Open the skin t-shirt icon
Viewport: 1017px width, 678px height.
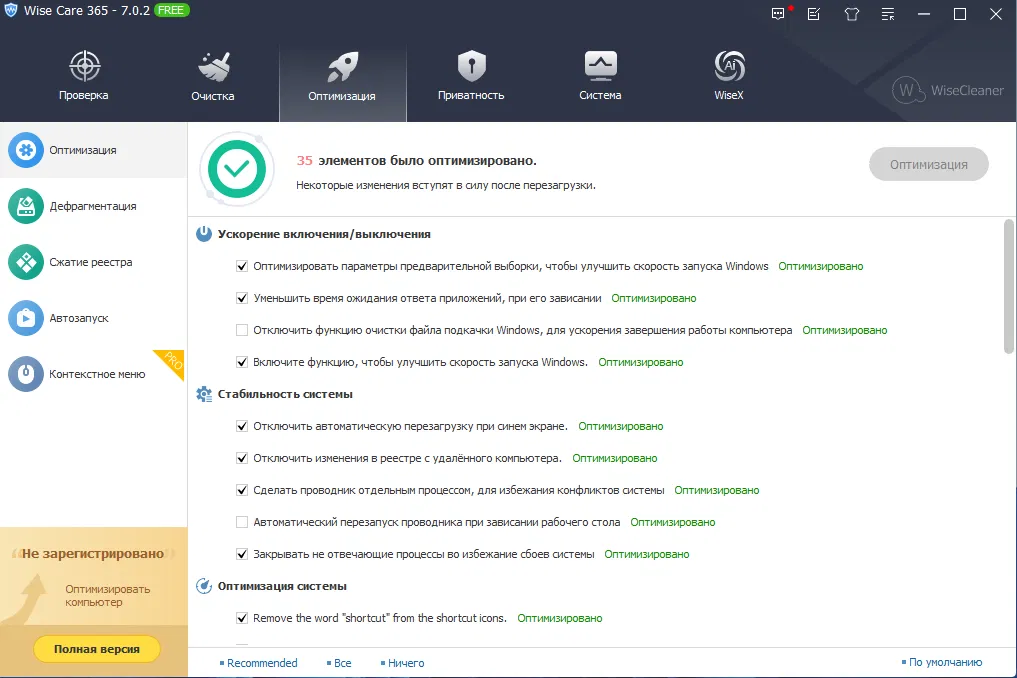852,14
